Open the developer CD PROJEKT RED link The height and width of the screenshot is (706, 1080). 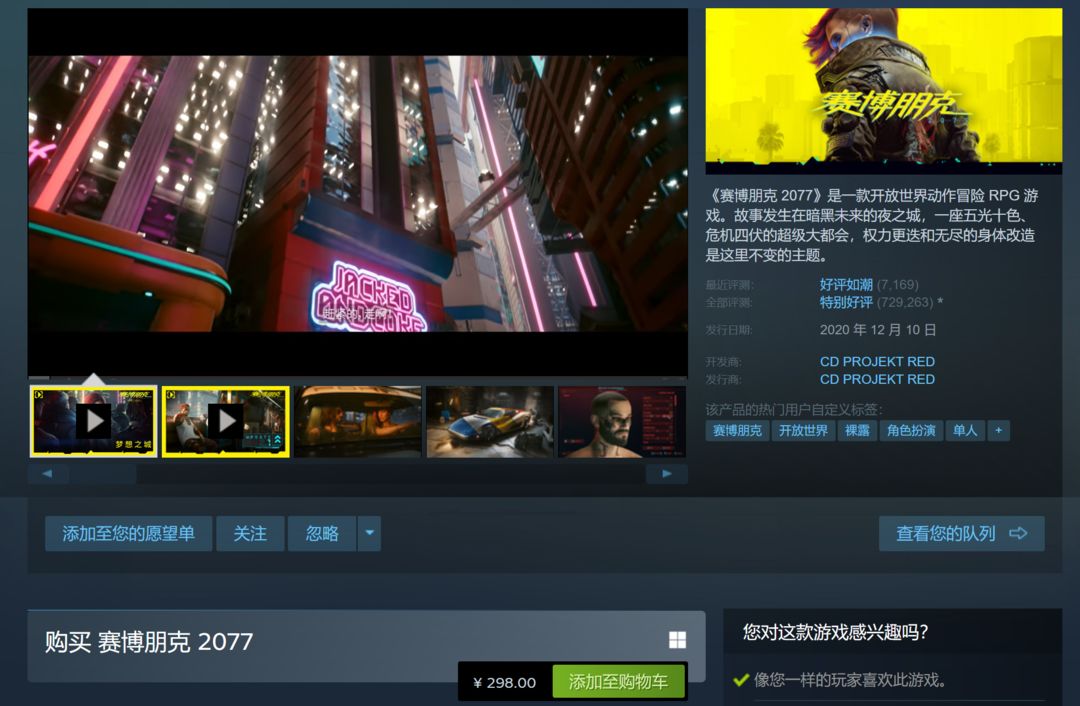(877, 362)
